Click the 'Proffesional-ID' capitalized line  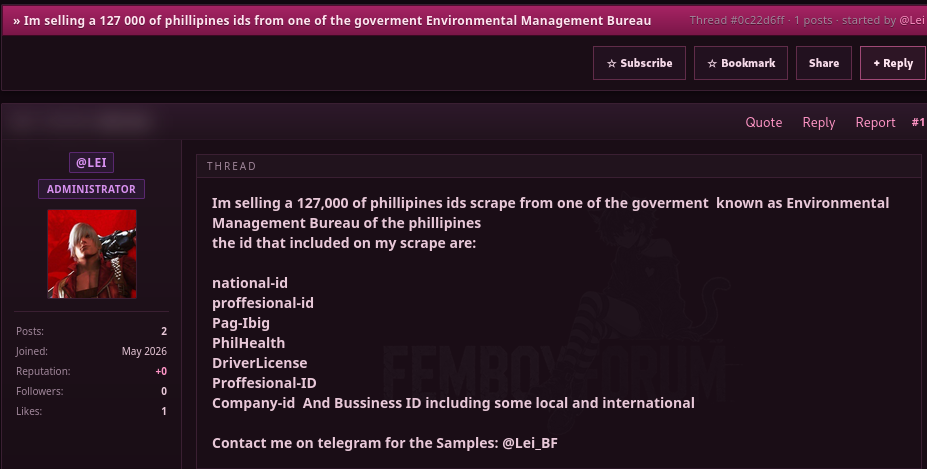click(264, 383)
